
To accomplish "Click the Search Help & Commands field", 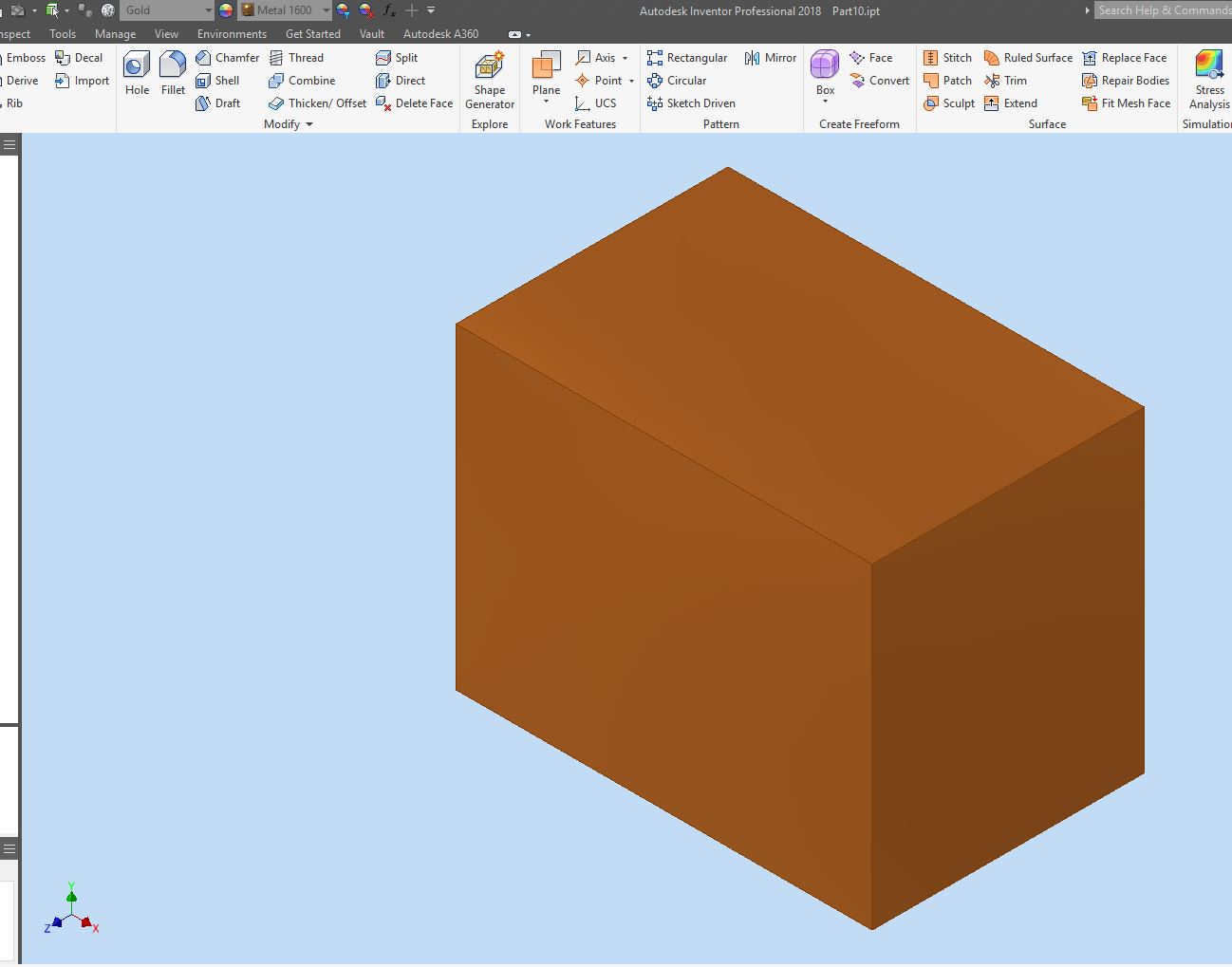I will click(1164, 10).
